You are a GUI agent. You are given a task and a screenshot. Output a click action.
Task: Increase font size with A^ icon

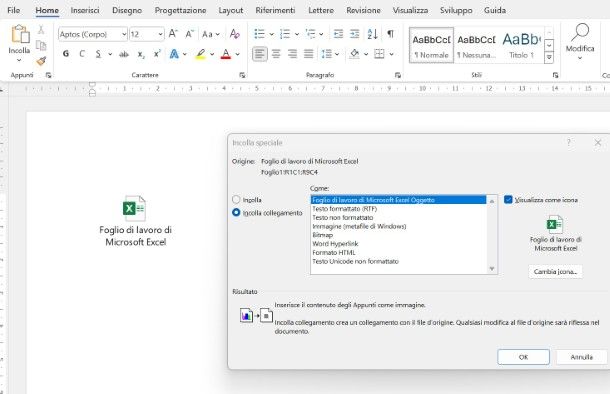174,34
